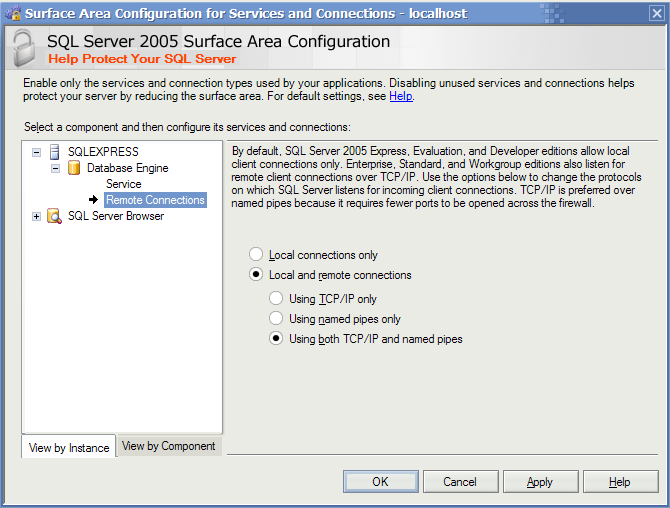Open the Help link in description
Image resolution: width=670 pixels, height=508 pixels.
click(401, 96)
